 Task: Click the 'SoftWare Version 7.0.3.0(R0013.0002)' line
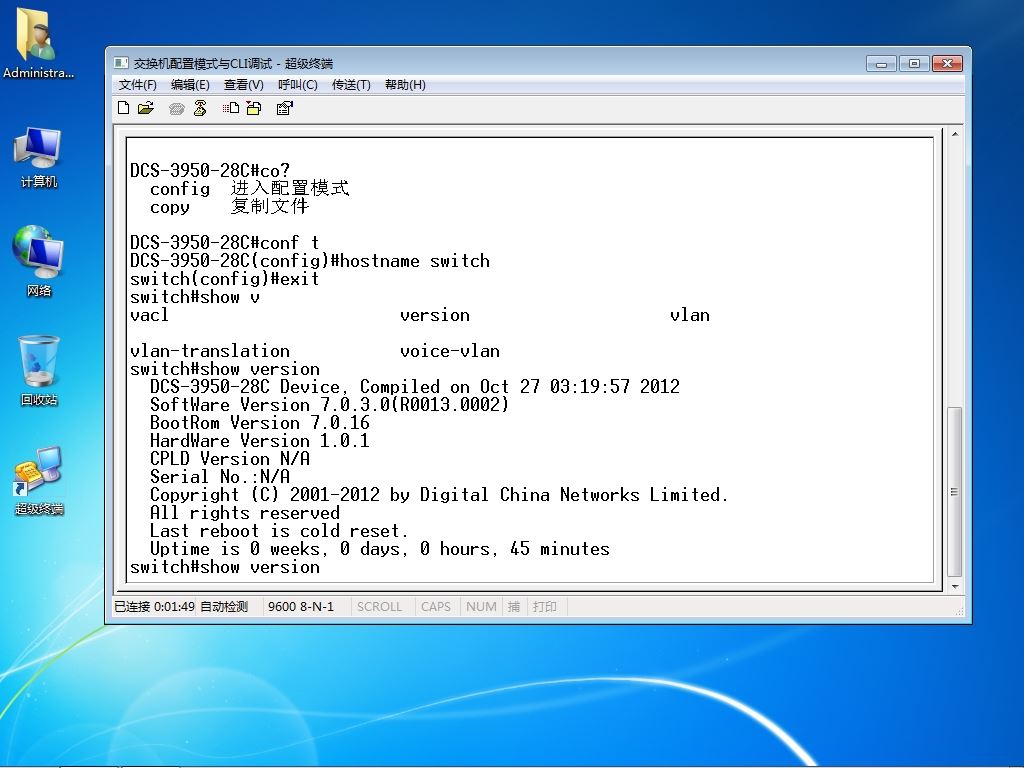tap(329, 405)
